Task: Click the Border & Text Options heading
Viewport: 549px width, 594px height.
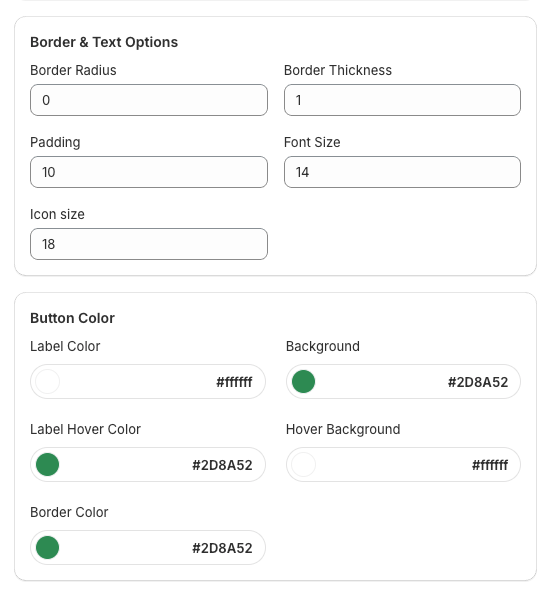Action: pos(104,42)
